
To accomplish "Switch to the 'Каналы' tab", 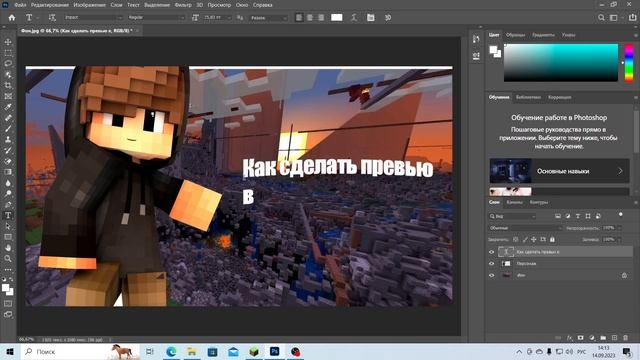I will click(514, 202).
